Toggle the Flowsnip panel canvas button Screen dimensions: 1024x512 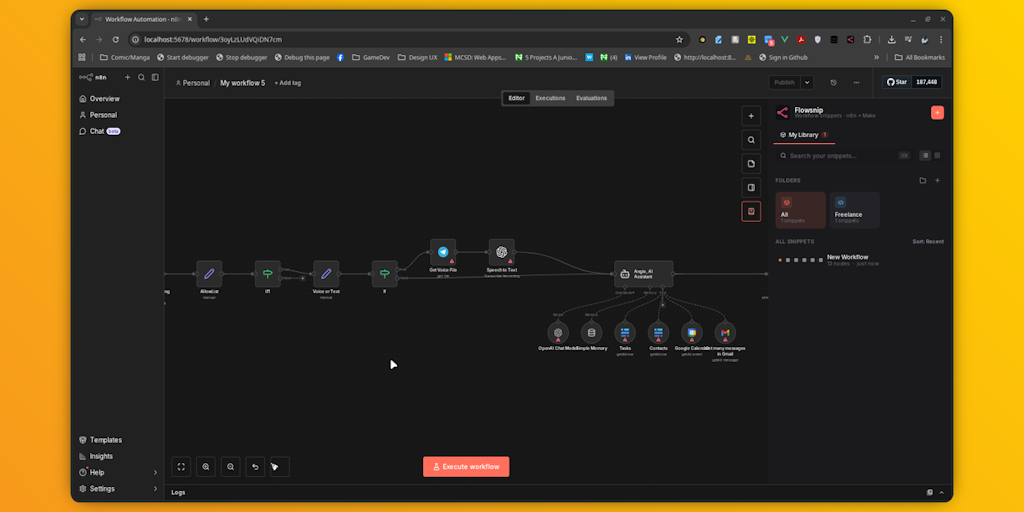[x=751, y=212]
